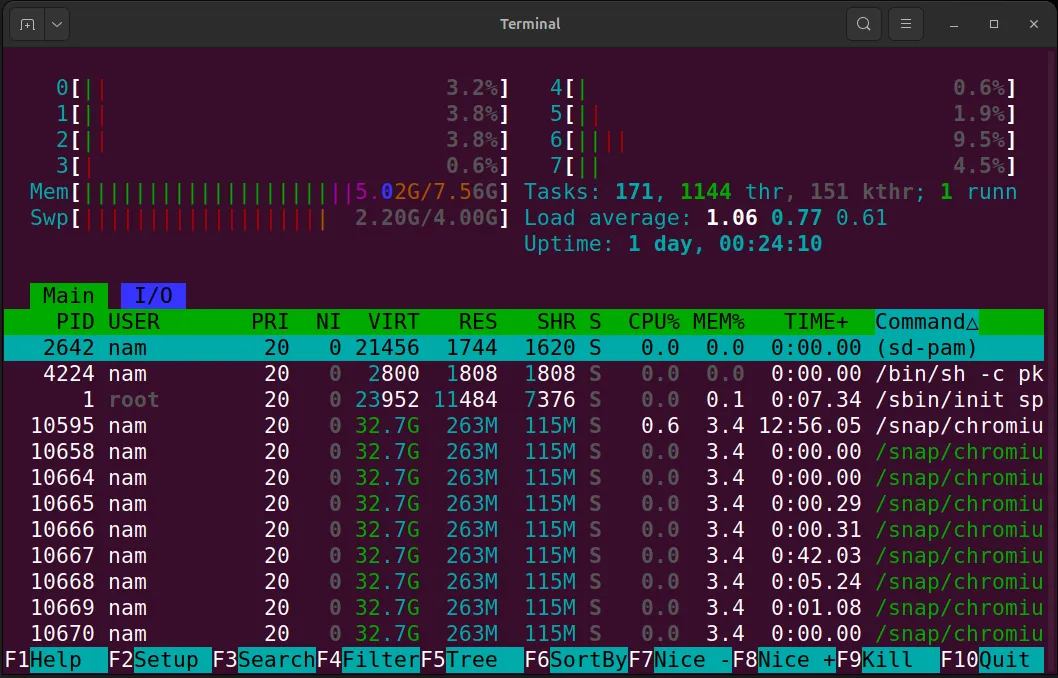Select the process row PID 10666
This screenshot has width=1058, height=678.
(x=524, y=530)
